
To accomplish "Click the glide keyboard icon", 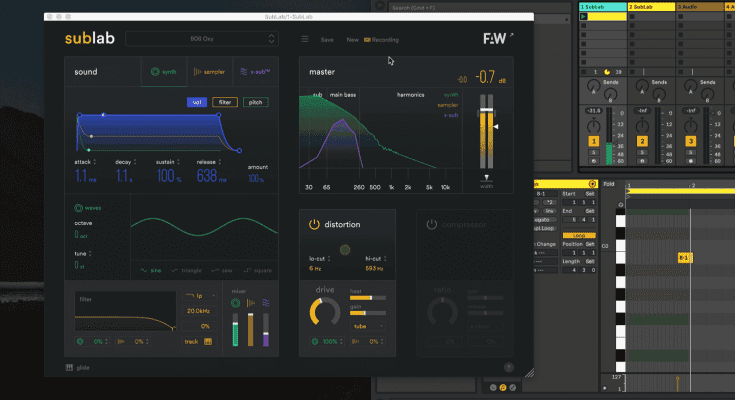I will [70, 367].
